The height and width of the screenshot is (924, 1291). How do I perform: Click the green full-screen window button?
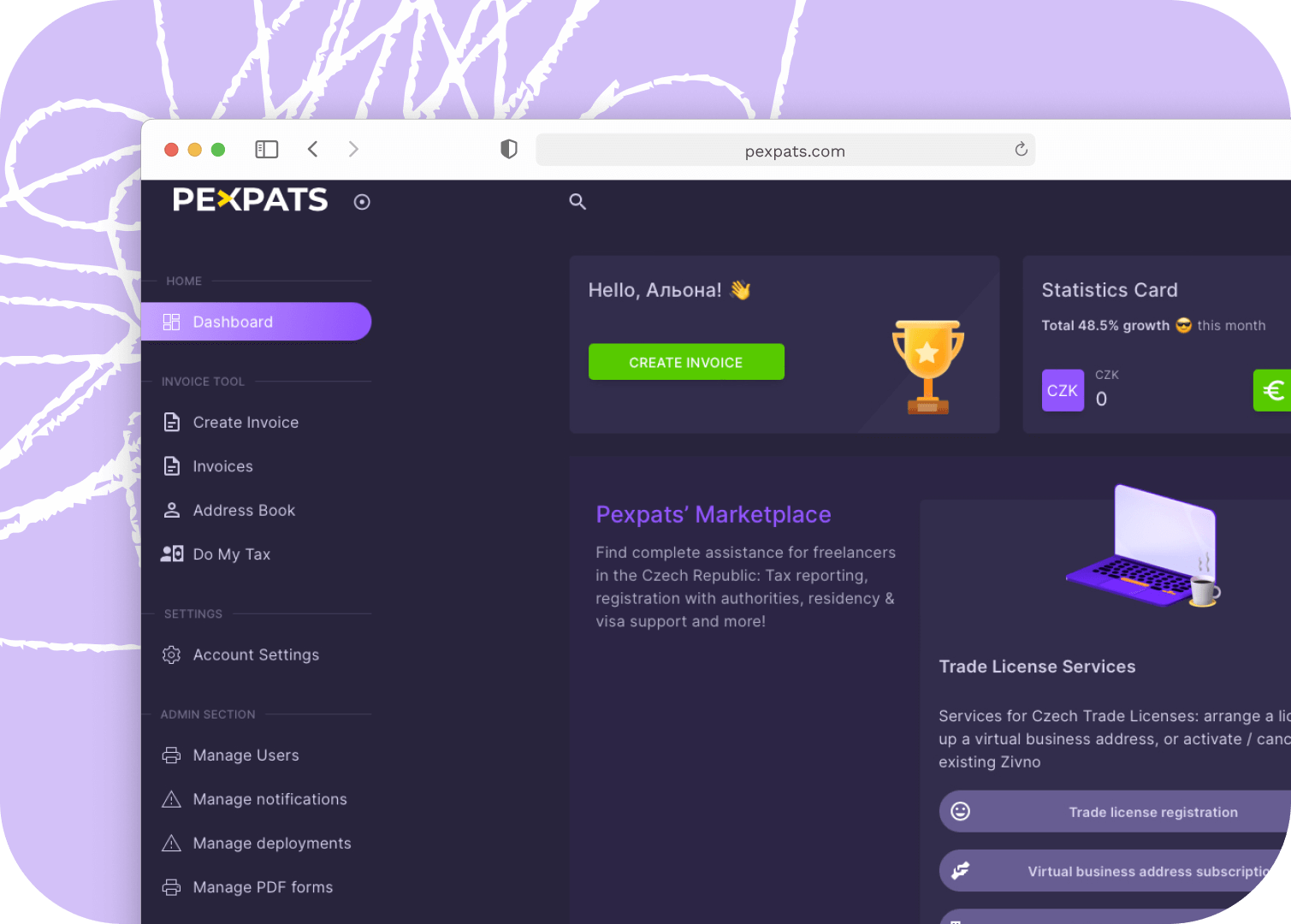tap(218, 150)
